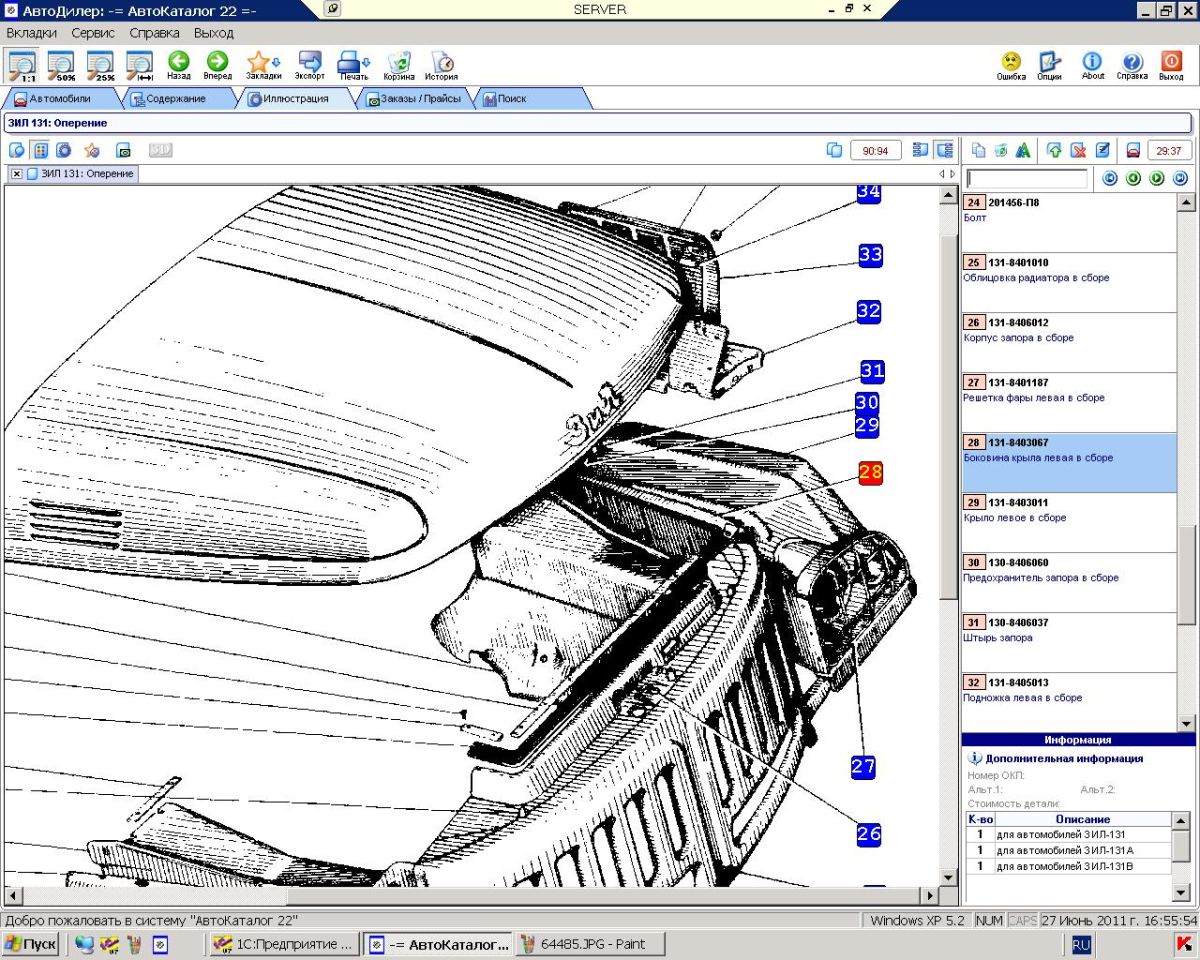Click the part search input field
The height and width of the screenshot is (960, 1200).
1027,179
